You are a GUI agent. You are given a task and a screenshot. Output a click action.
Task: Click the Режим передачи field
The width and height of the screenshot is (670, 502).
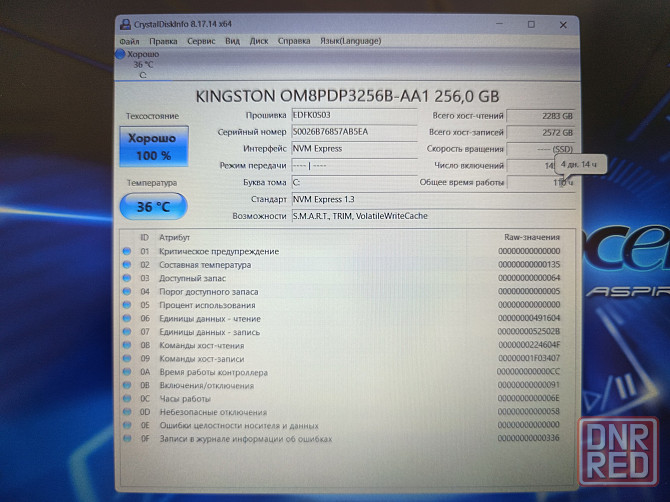[354, 166]
